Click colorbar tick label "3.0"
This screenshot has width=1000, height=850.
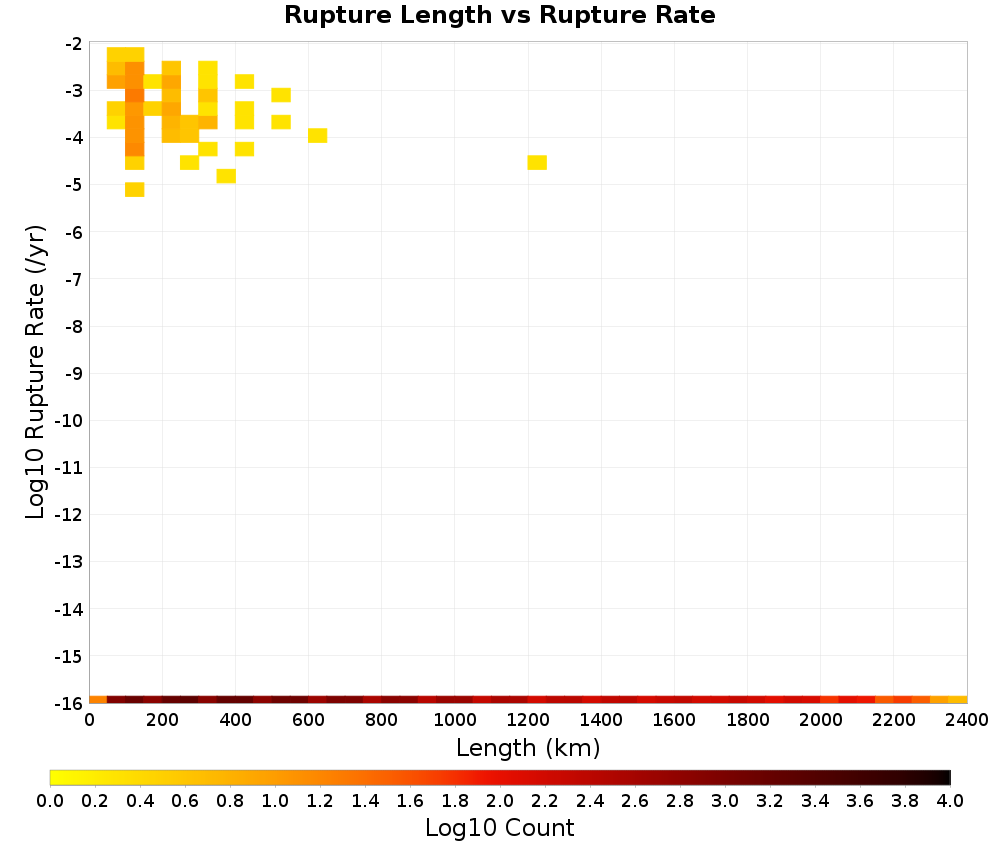click(x=726, y=801)
